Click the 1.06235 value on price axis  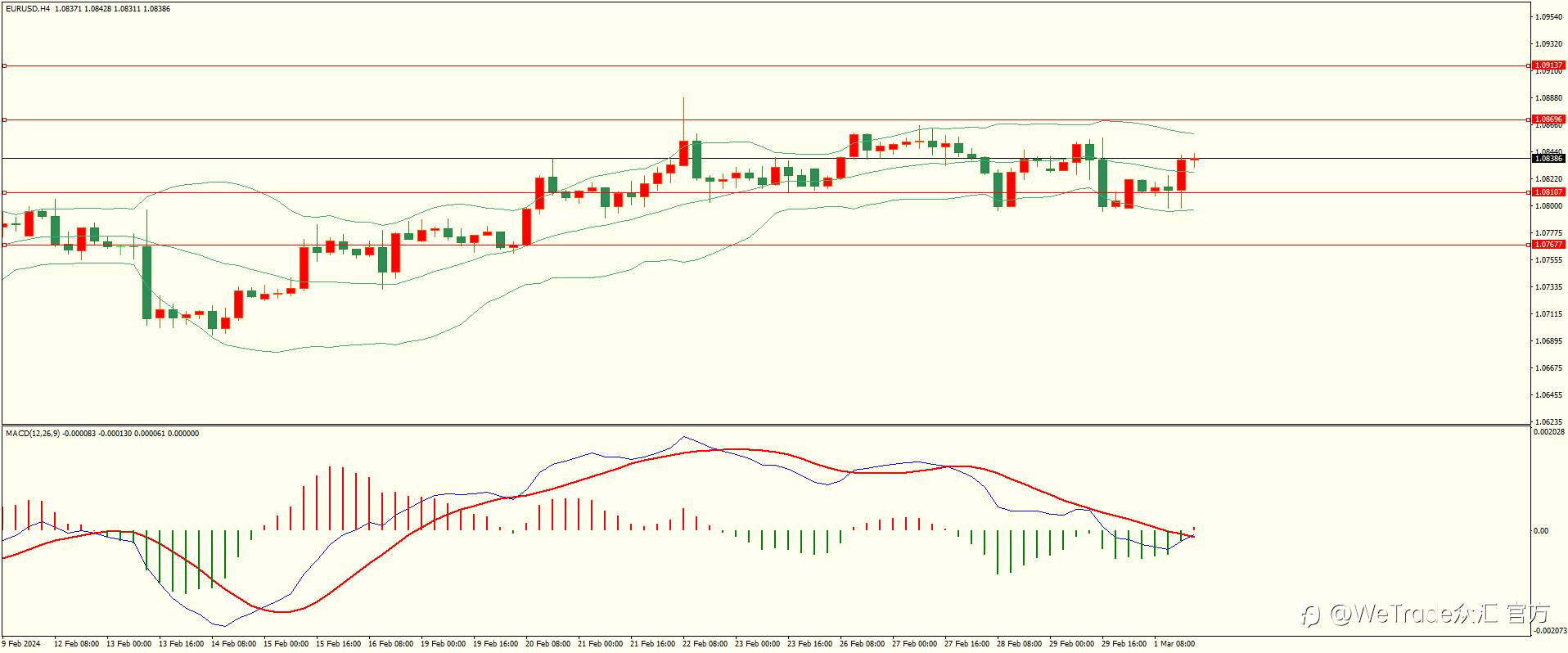[x=1549, y=421]
